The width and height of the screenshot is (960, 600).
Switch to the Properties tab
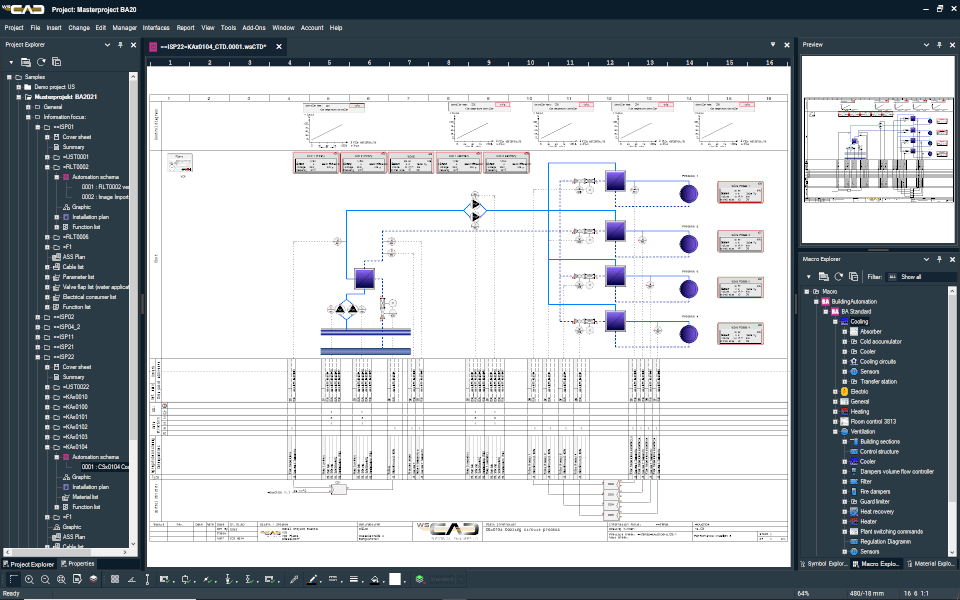(x=78, y=564)
